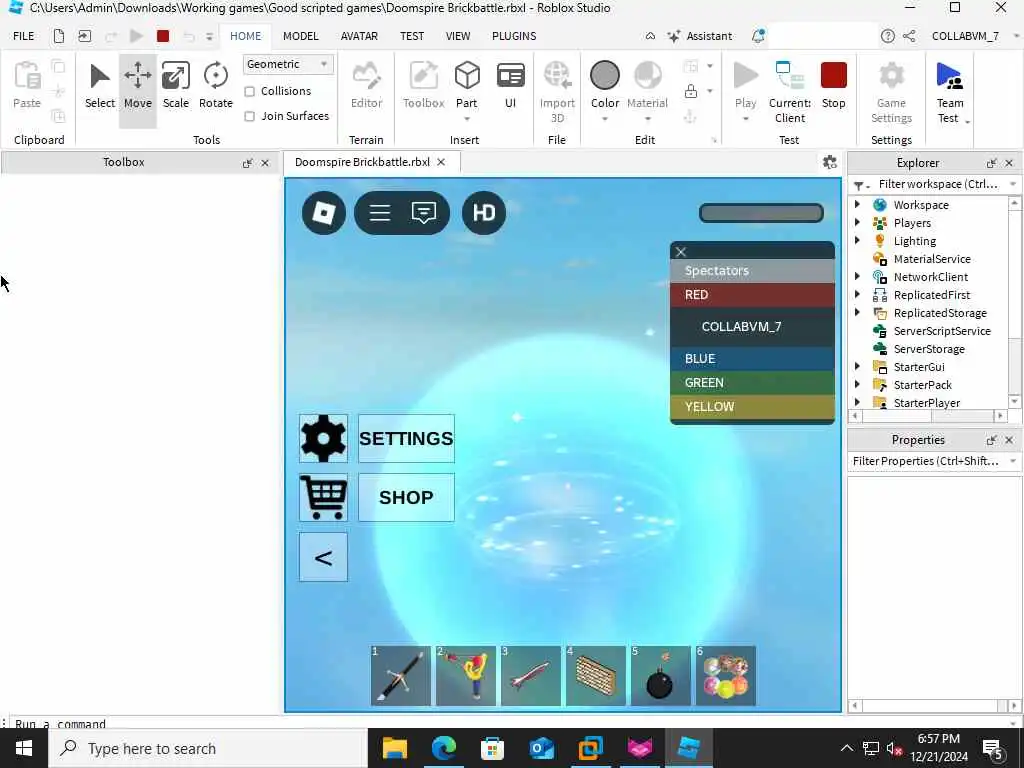The image size is (1024, 768).
Task: Click the Stop test button
Action: 834,87
